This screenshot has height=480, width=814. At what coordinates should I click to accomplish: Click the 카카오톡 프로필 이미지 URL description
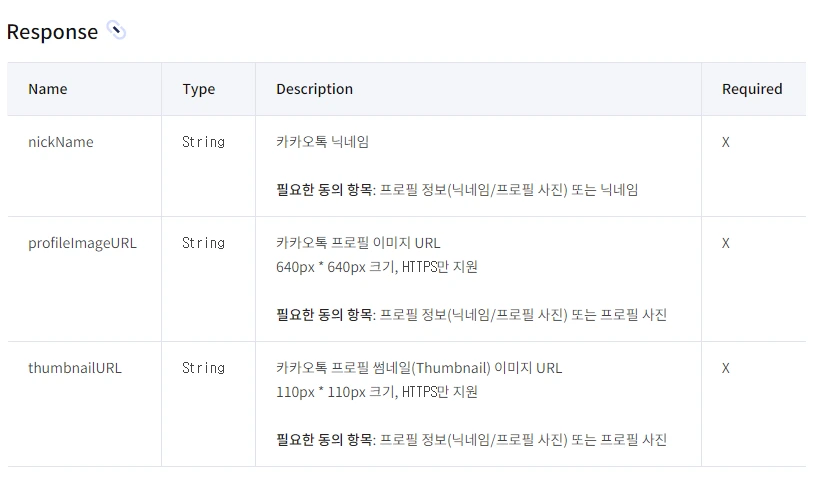pyautogui.click(x=358, y=243)
